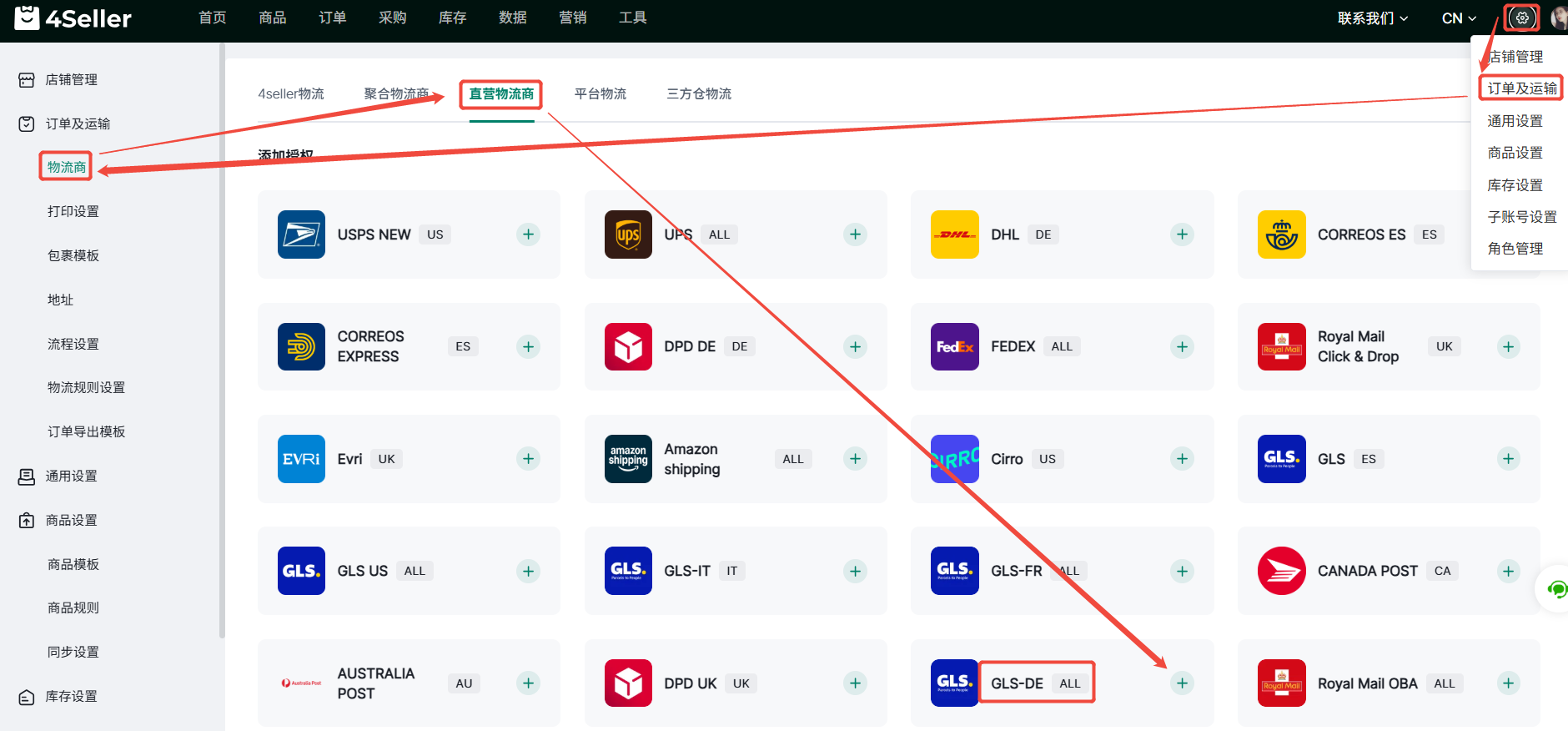This screenshot has width=1568, height=731.
Task: Open 同步设置 in the sidebar
Action: click(73, 652)
